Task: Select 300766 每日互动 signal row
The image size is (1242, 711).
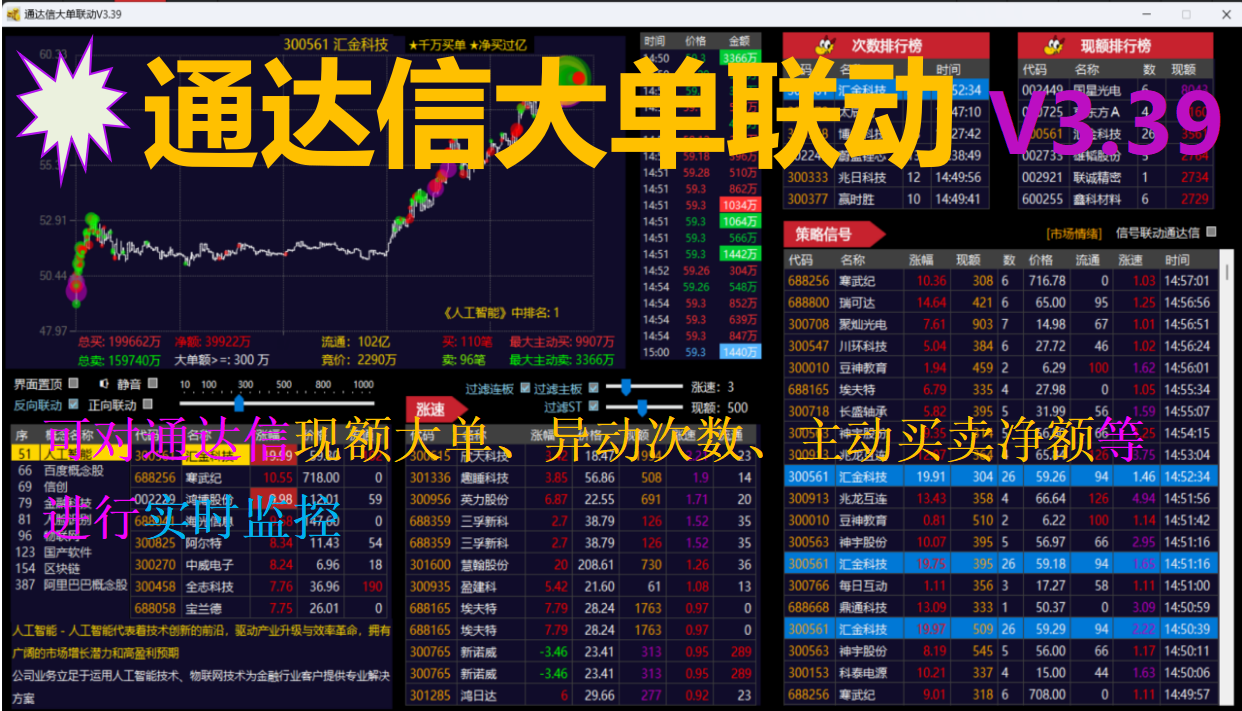Action: 1000,586
